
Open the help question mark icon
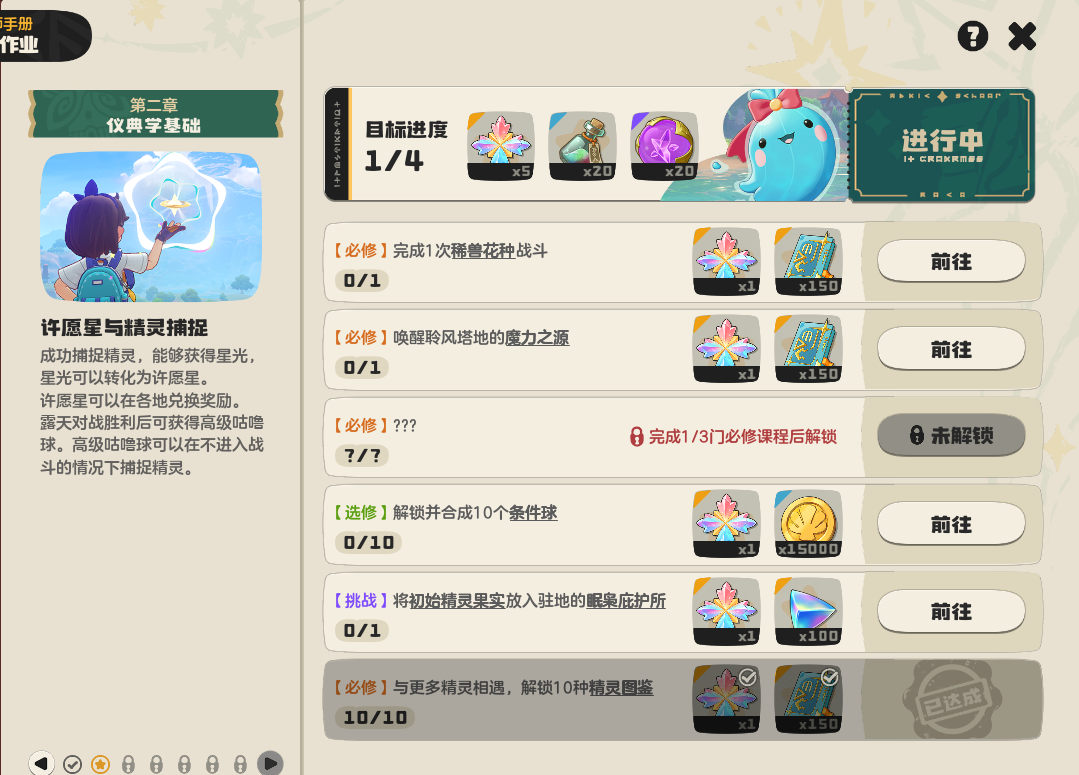[972, 36]
